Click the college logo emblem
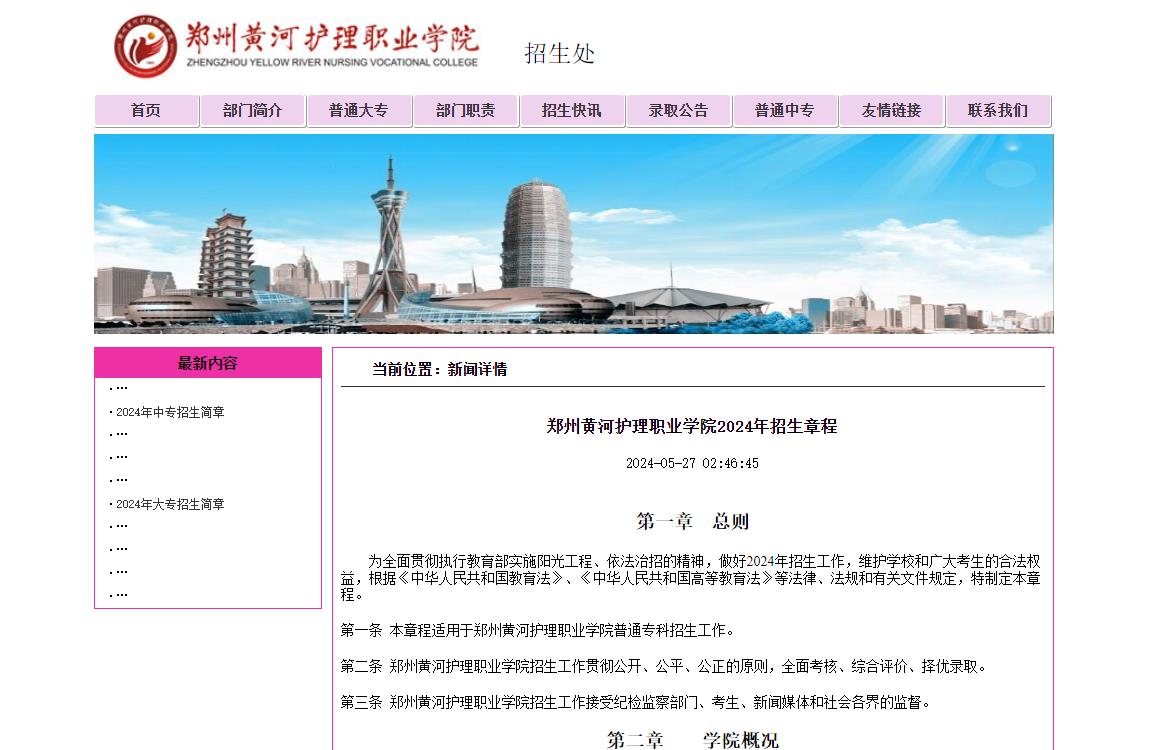 point(145,46)
